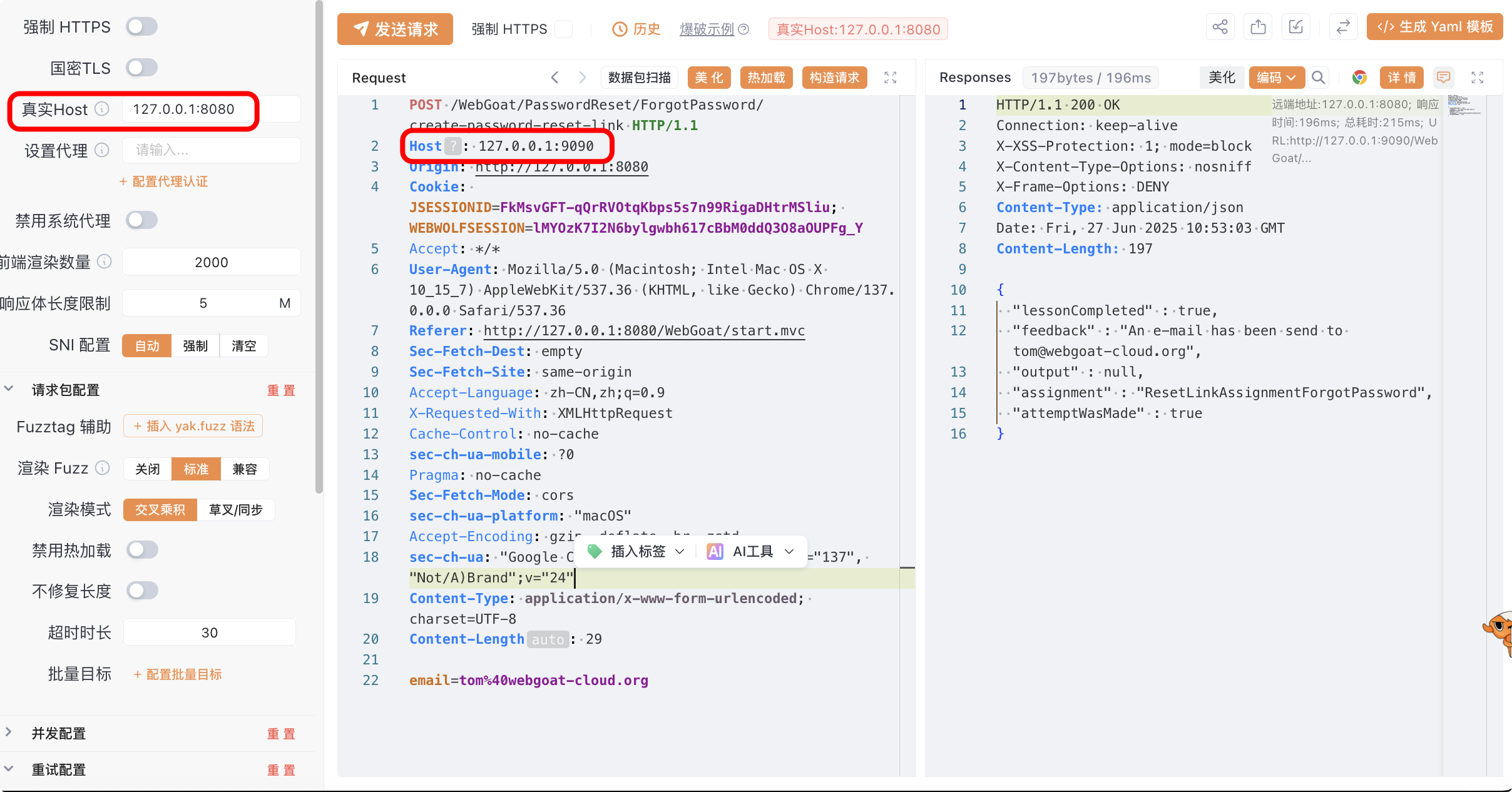
Task: Open the AI工具 dropdown
Action: click(x=751, y=551)
